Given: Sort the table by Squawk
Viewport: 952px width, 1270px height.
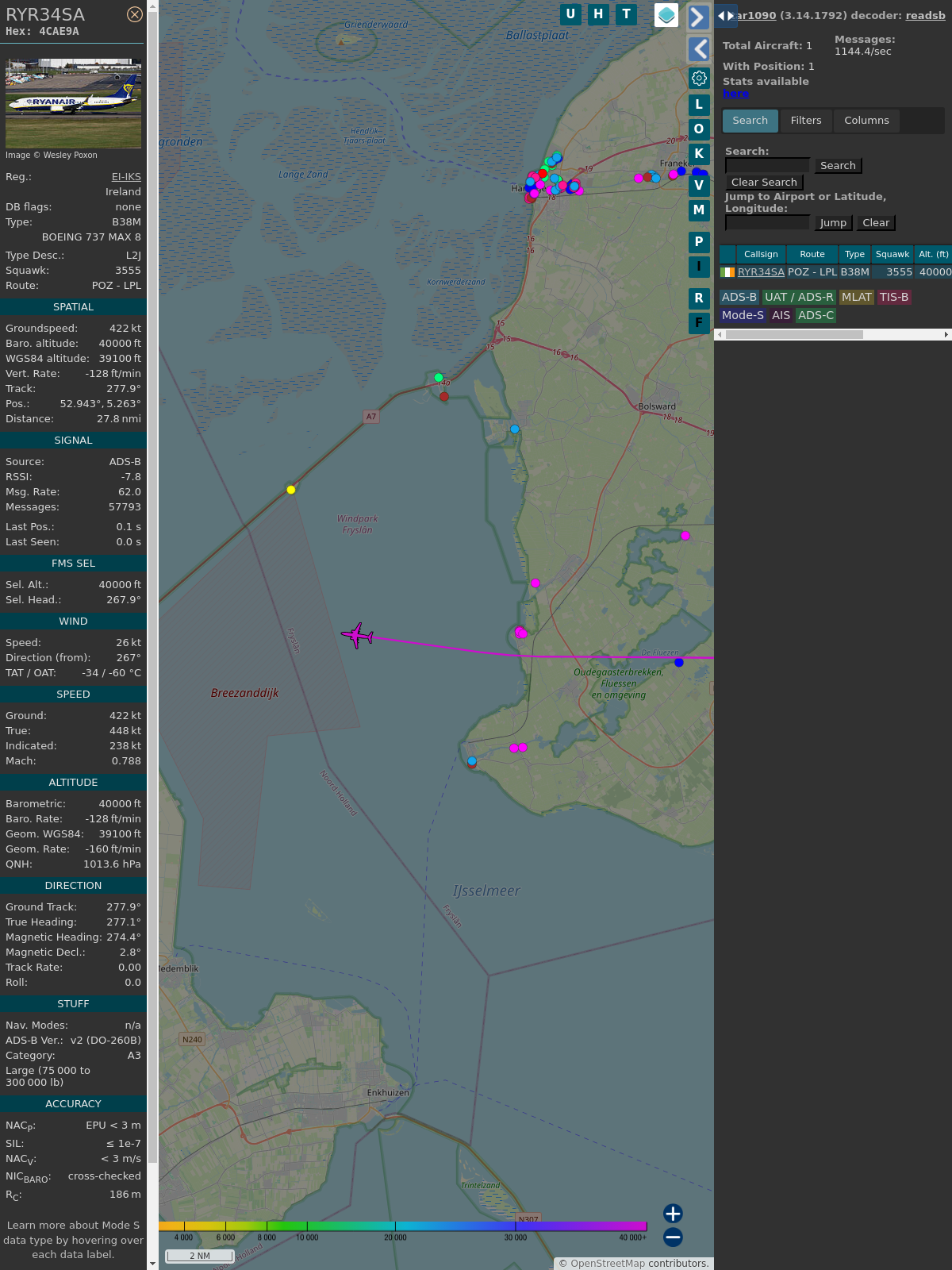Looking at the screenshot, I should click(892, 254).
